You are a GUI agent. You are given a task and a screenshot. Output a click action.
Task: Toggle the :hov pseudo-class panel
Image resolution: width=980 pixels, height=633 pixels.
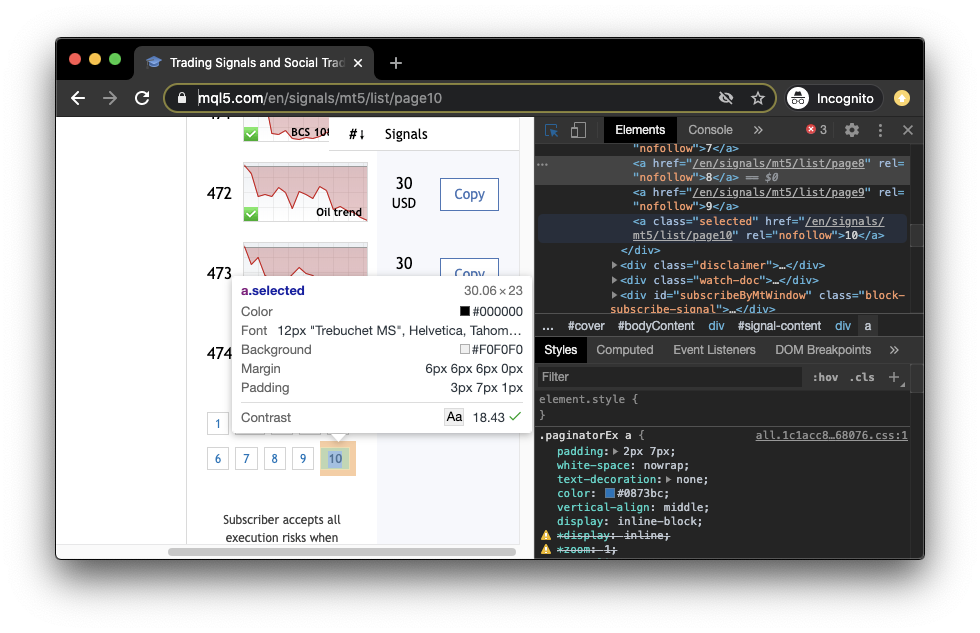pos(825,376)
